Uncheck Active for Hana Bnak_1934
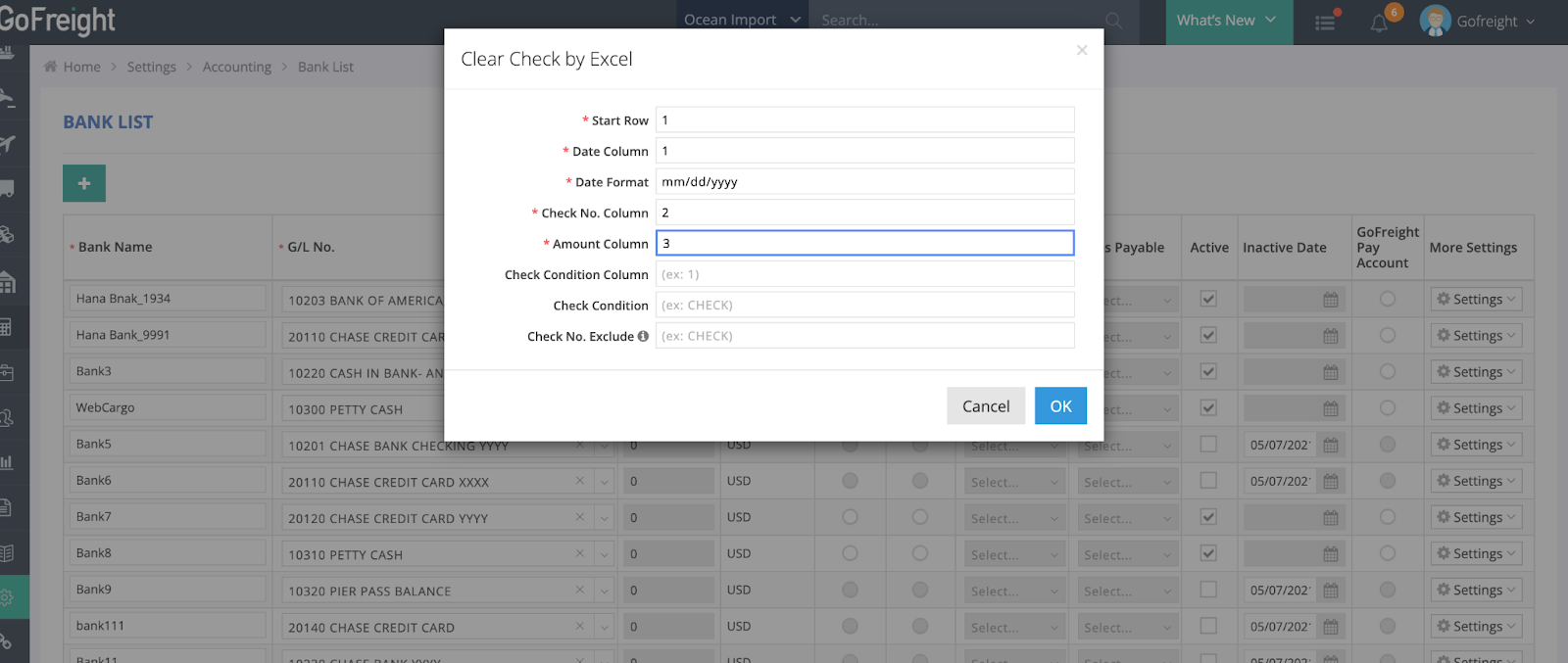This screenshot has height=663, width=1568. 1208,299
